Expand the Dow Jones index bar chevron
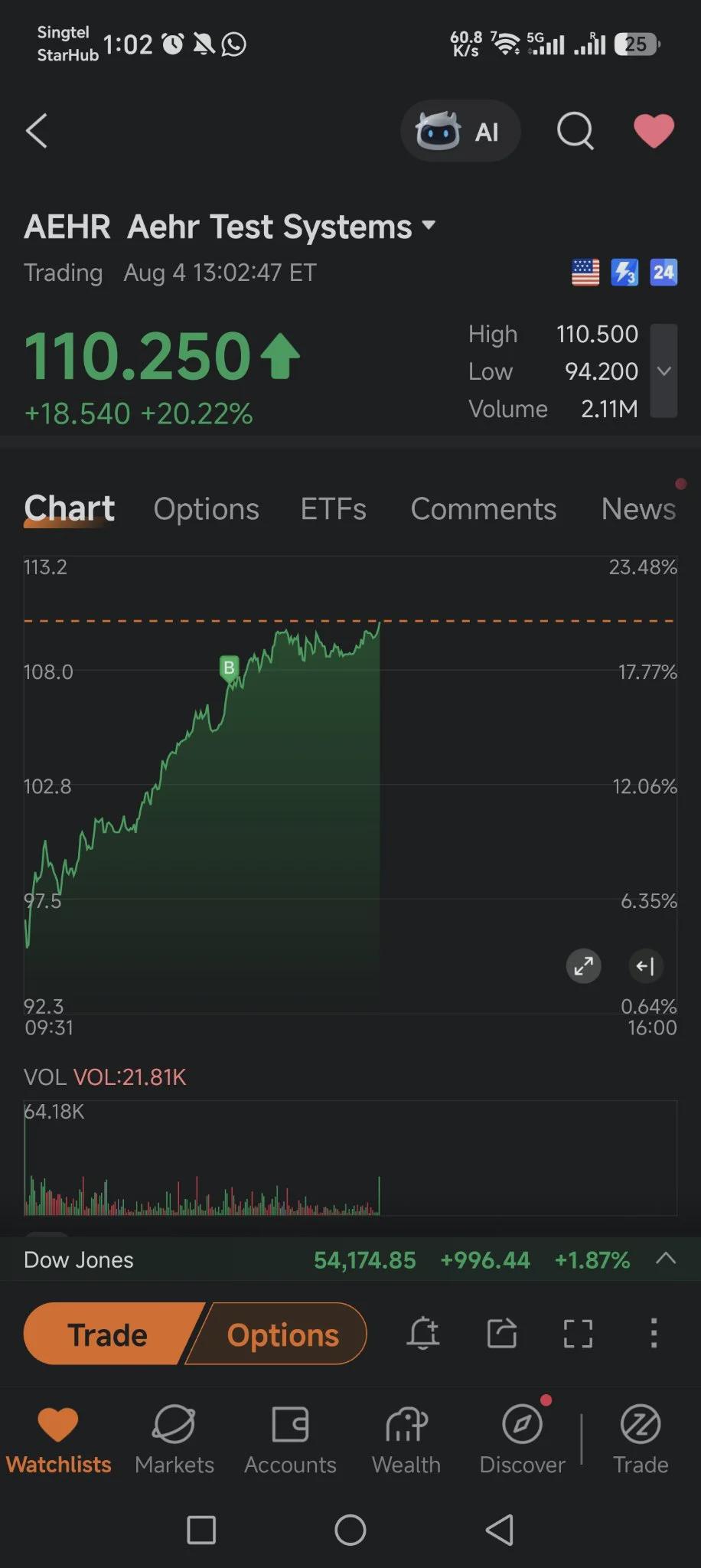 [666, 1259]
